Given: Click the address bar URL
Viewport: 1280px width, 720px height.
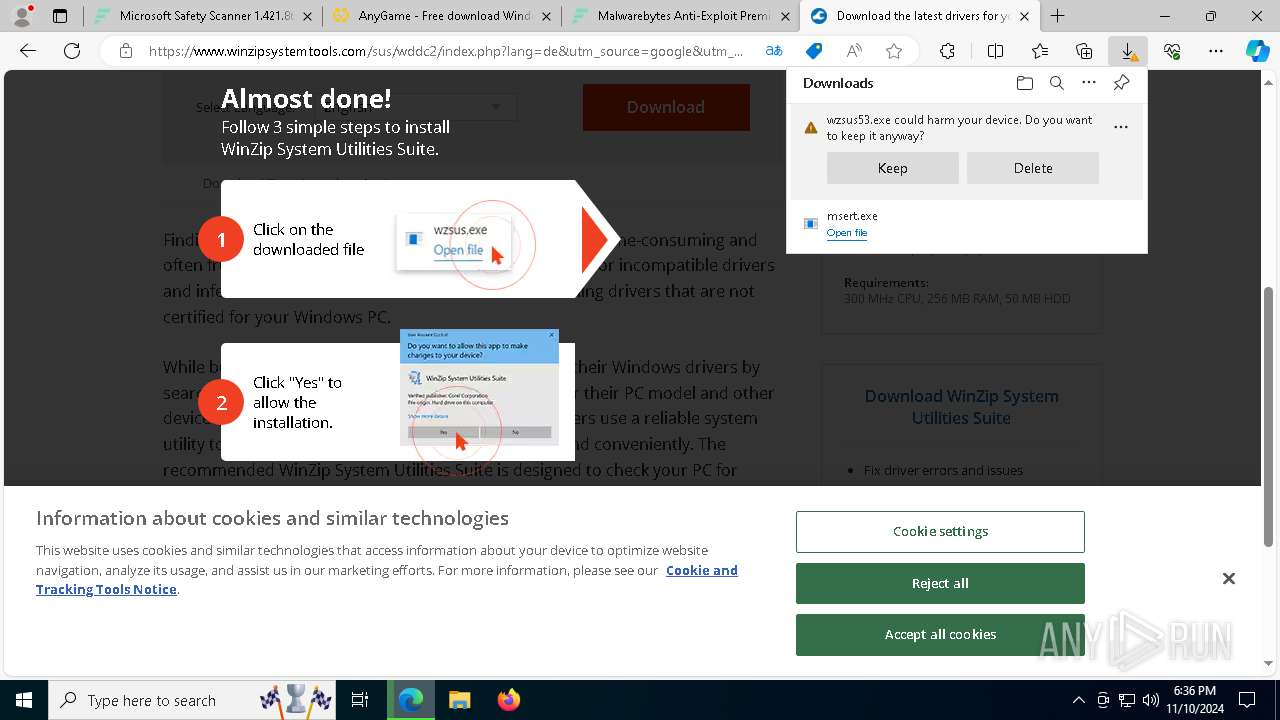Looking at the screenshot, I should pyautogui.click(x=446, y=51).
